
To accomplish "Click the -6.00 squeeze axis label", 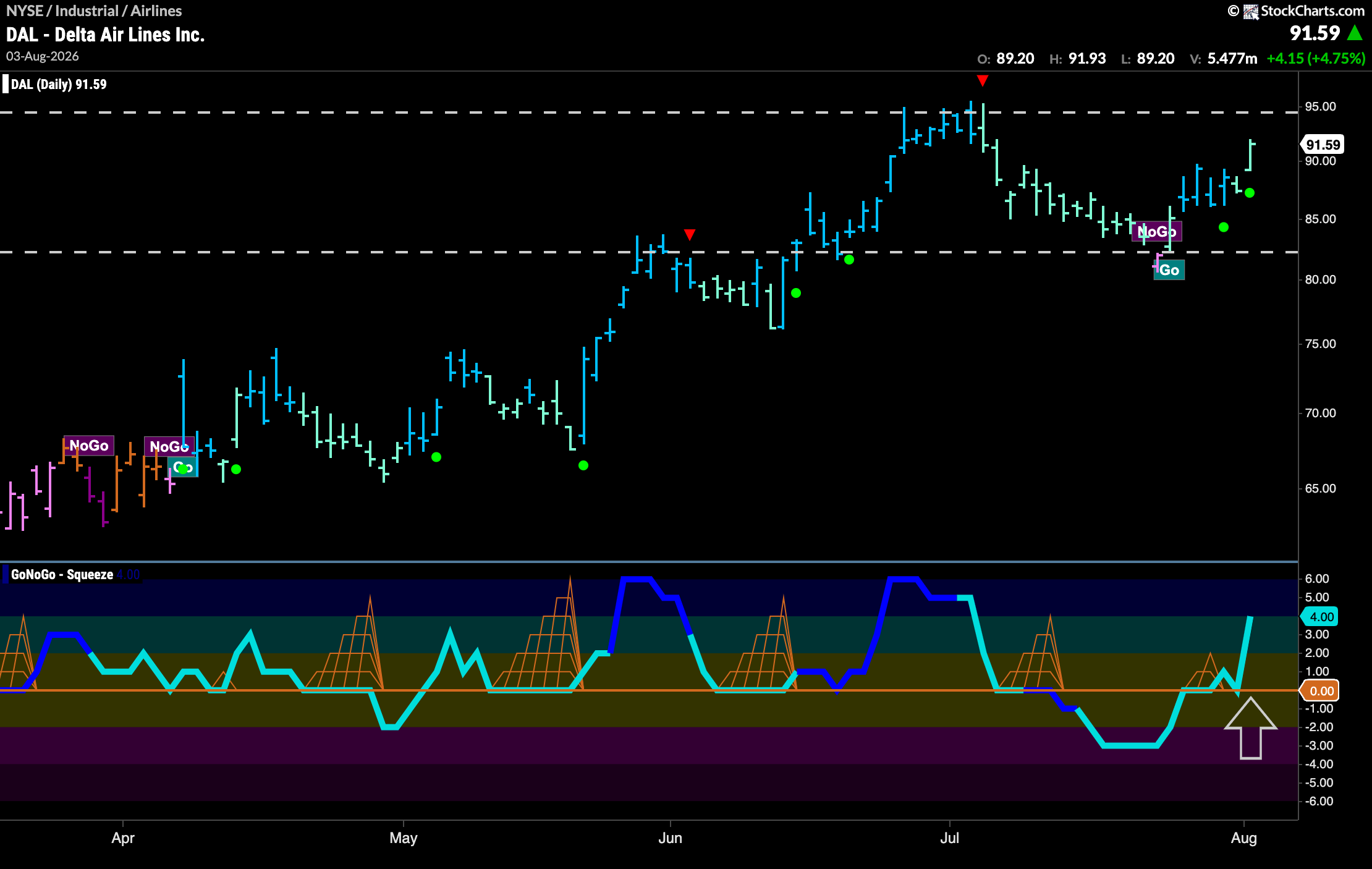I will 1319,802.
